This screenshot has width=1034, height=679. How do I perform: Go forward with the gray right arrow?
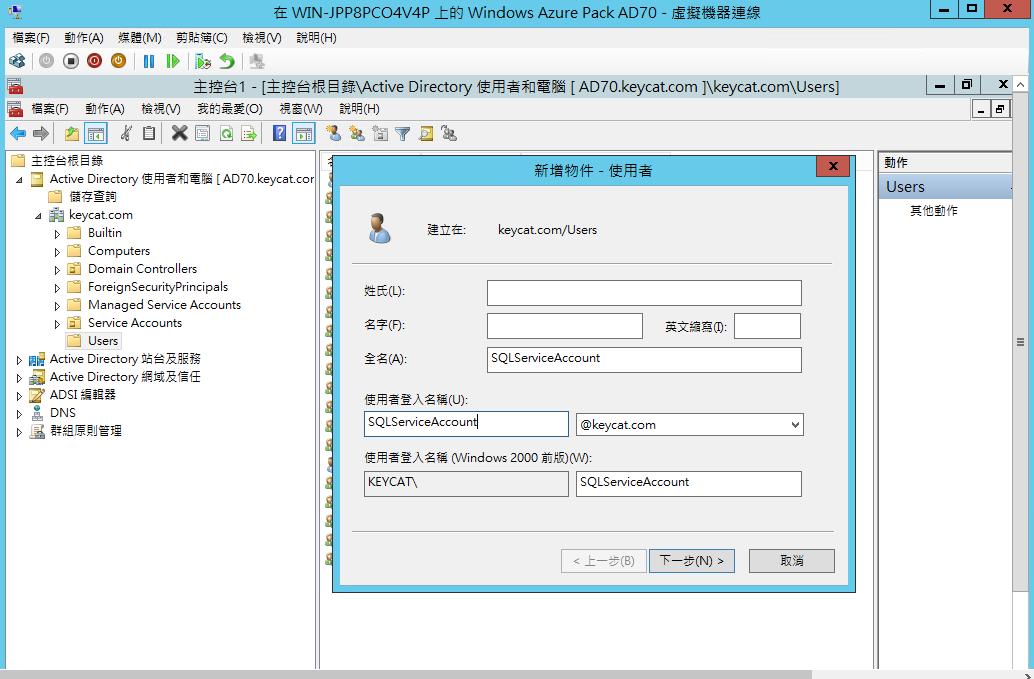41,134
